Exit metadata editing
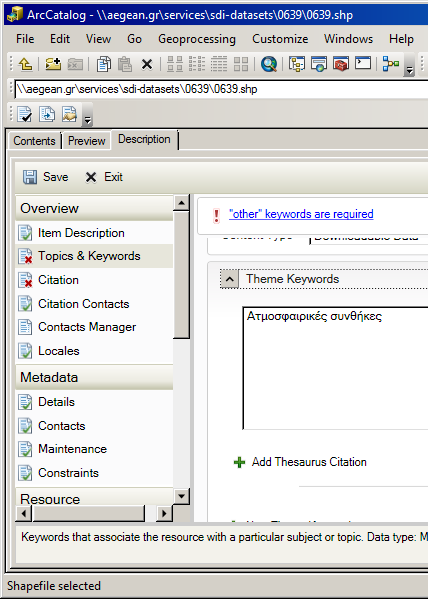428x599 pixels. pos(104,177)
